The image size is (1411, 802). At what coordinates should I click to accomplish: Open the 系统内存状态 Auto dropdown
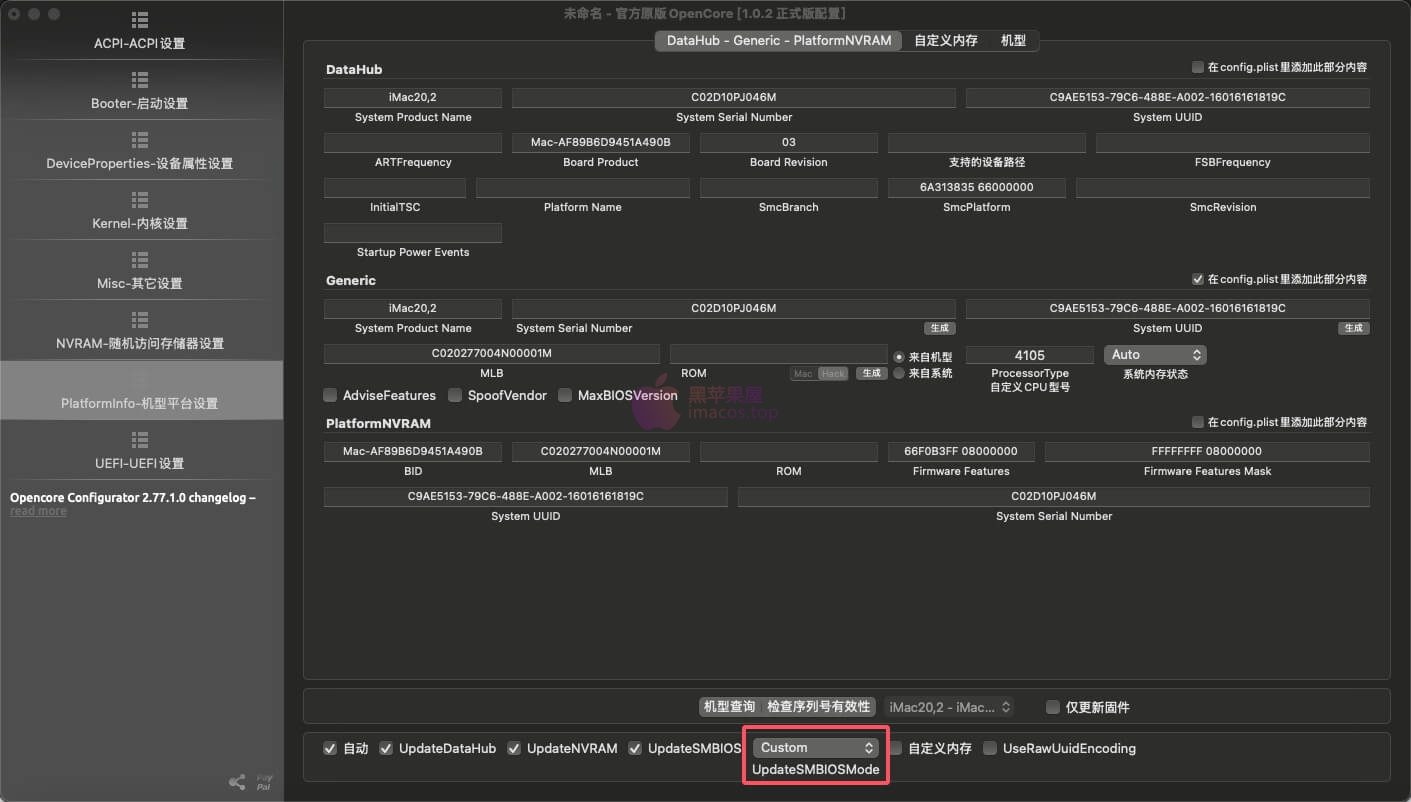point(1155,355)
